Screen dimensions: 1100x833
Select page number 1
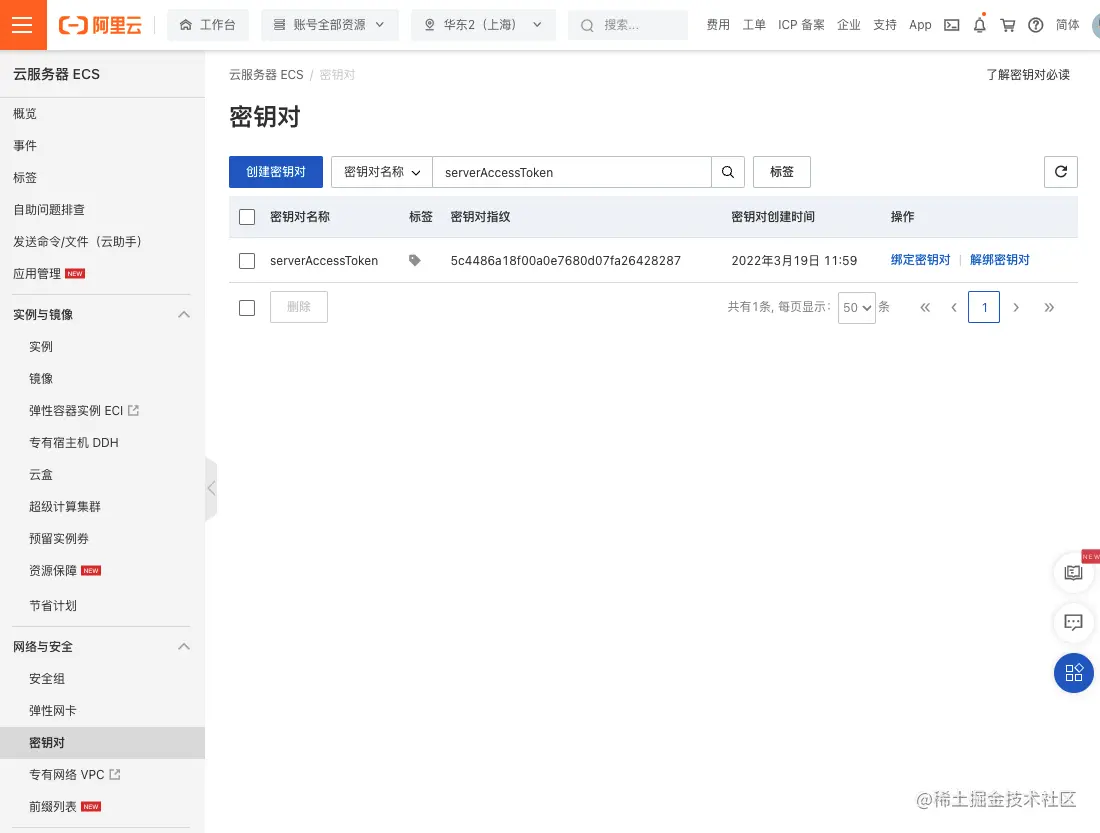click(984, 307)
